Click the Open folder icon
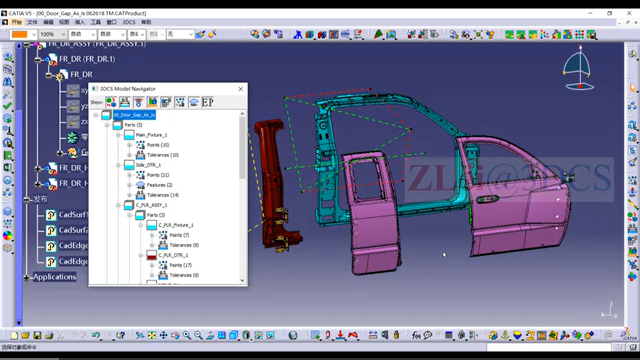 [x=25, y=336]
